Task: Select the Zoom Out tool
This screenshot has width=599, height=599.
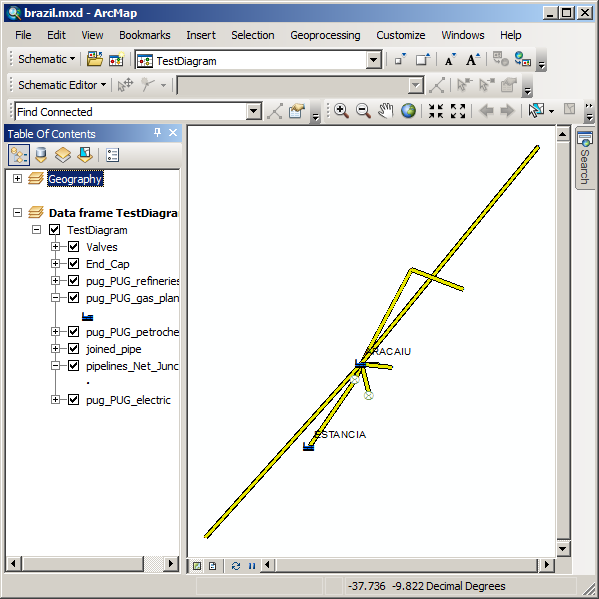Action: pos(363,111)
